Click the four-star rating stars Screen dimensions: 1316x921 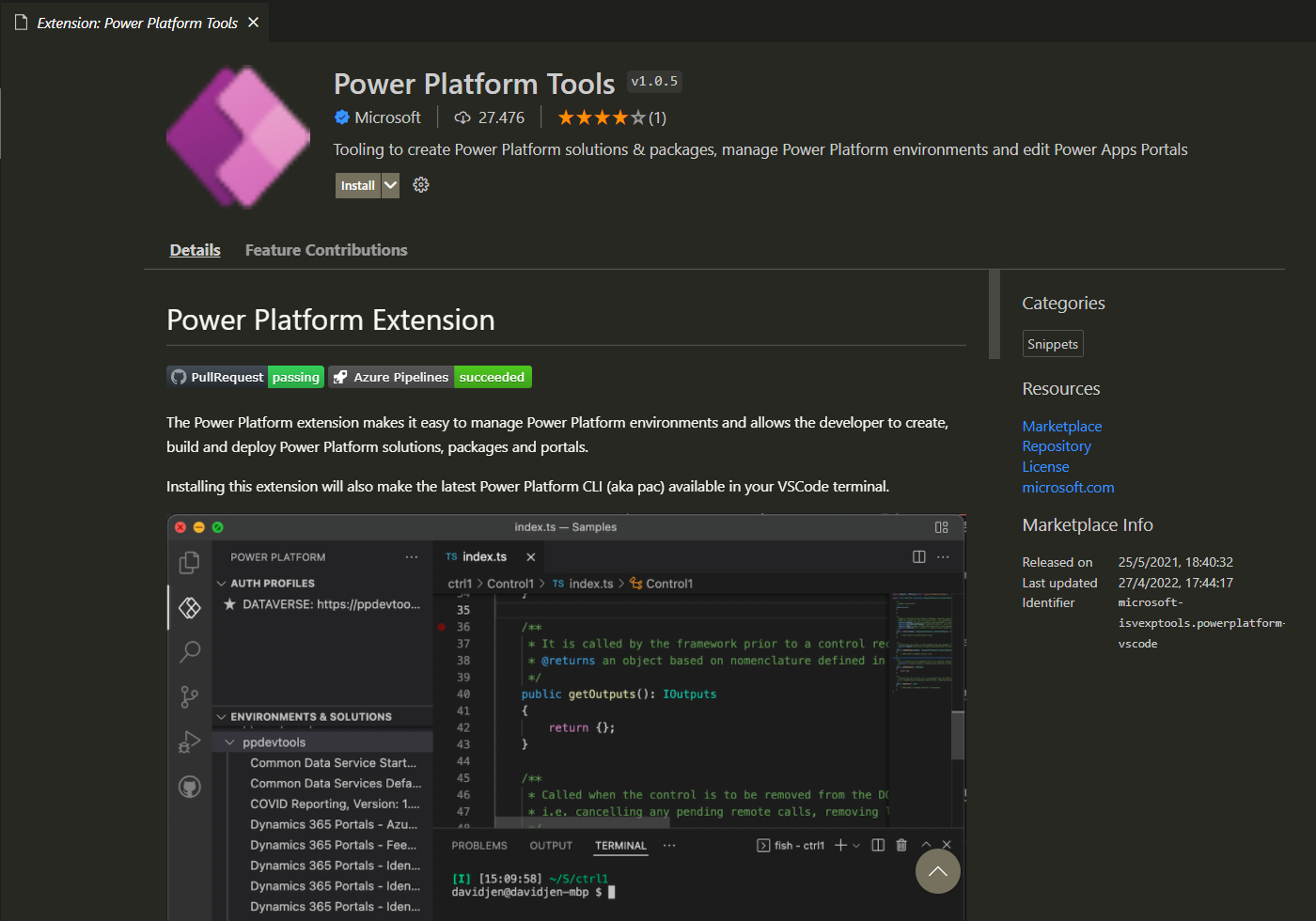(600, 117)
